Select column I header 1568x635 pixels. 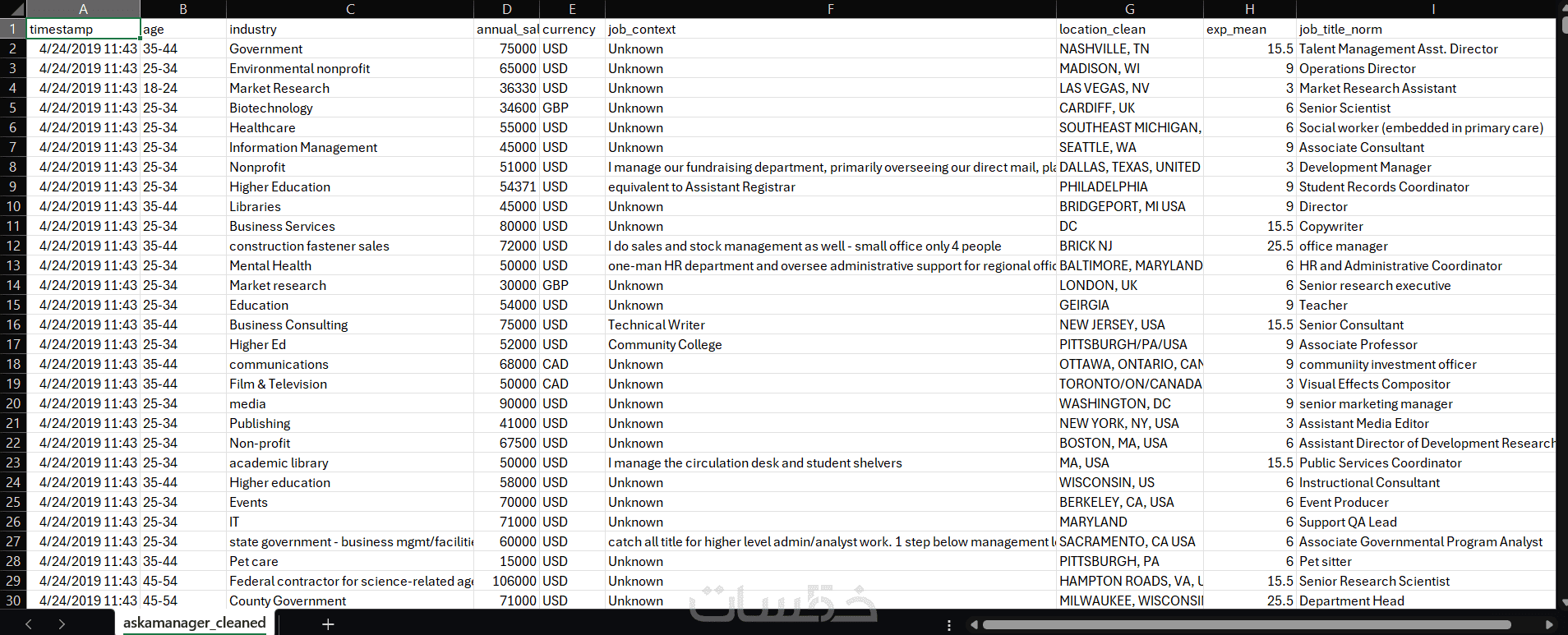(1426, 9)
